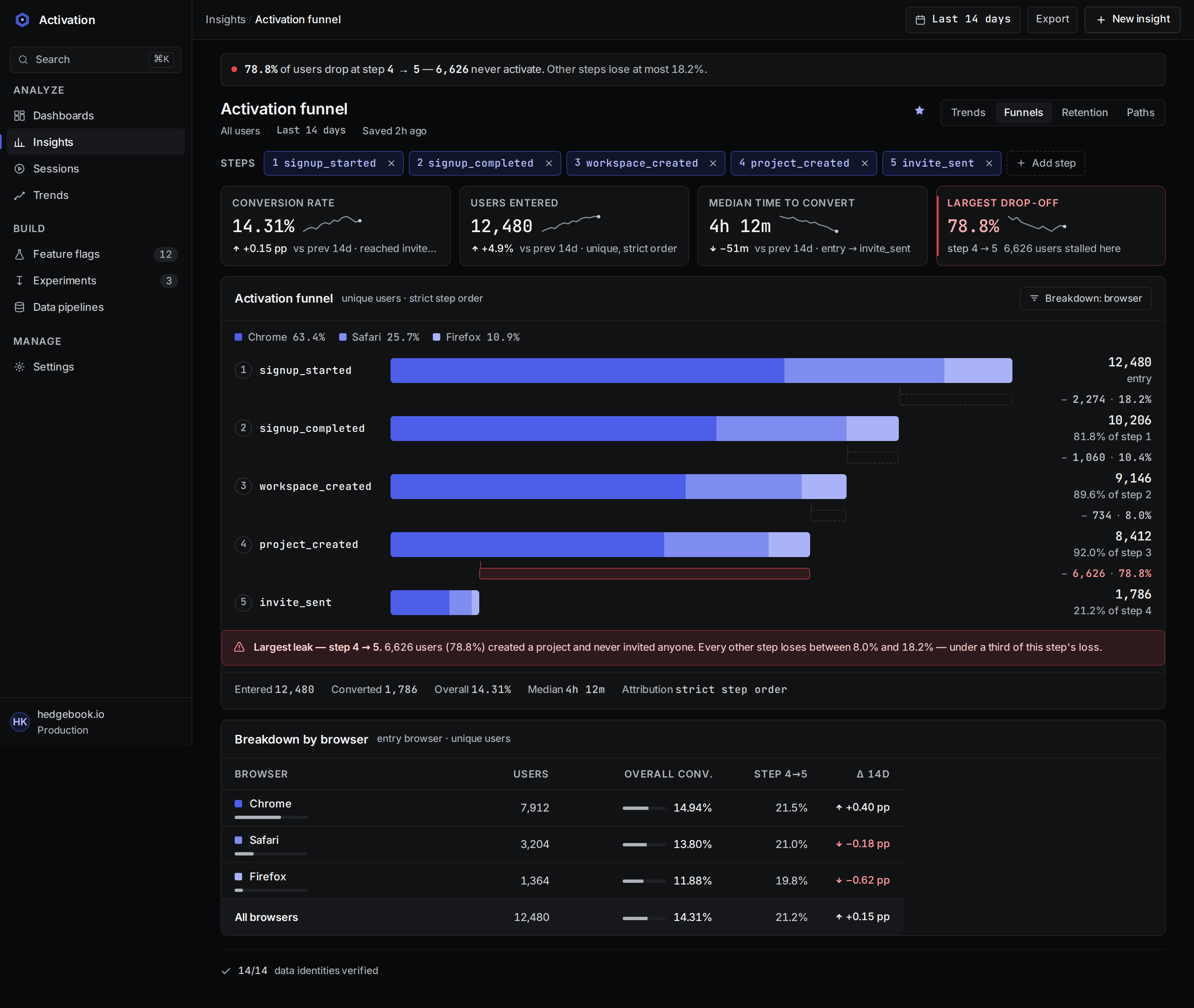Open Dashboards from the sidebar
The width and height of the screenshot is (1194, 1008).
click(95, 115)
